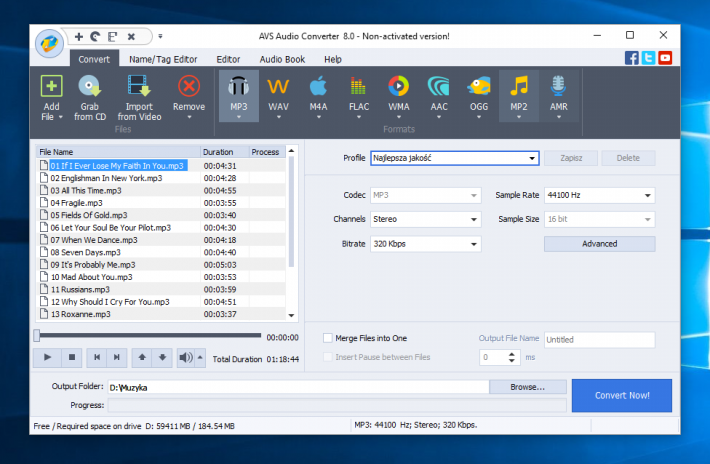The image size is (710, 464).
Task: Click the Output Folder path field
Action: [298, 387]
